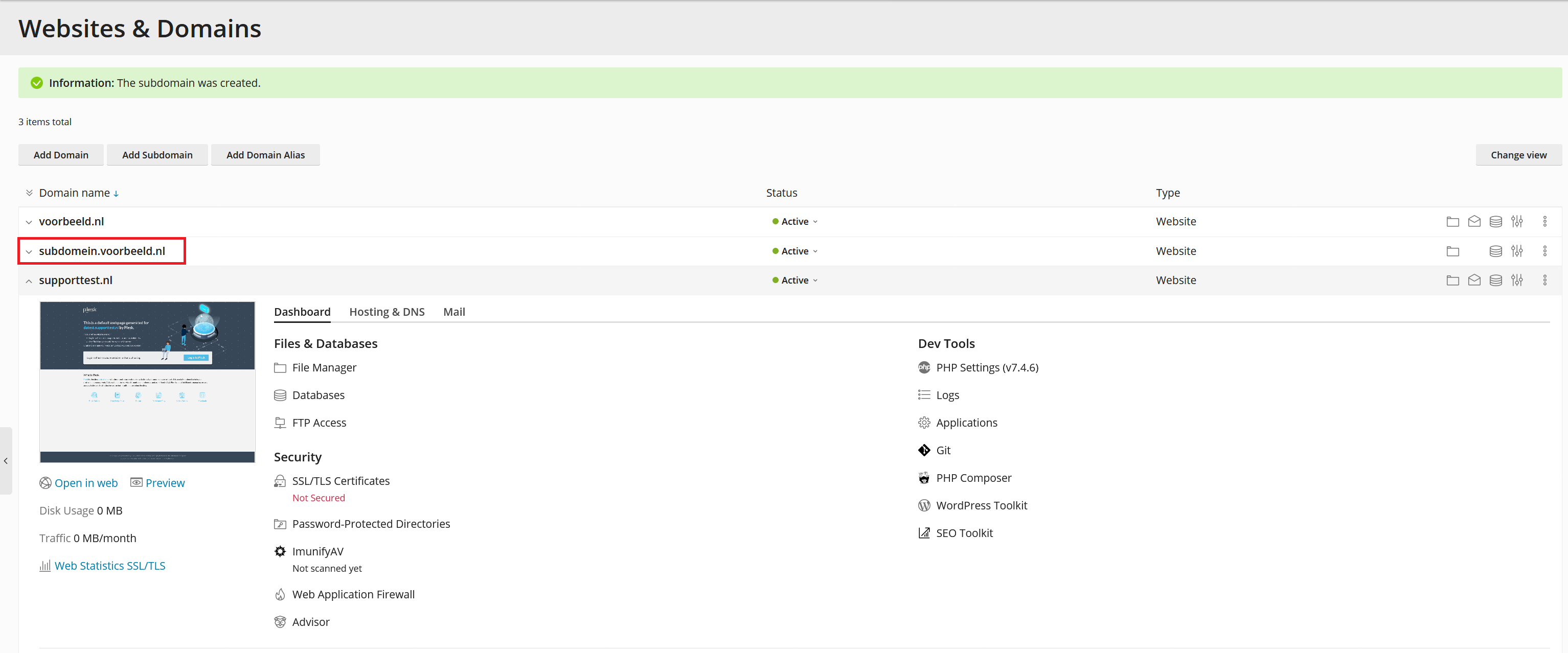Click the Status column header
Image resolution: width=1568 pixels, height=653 pixels.
781,193
